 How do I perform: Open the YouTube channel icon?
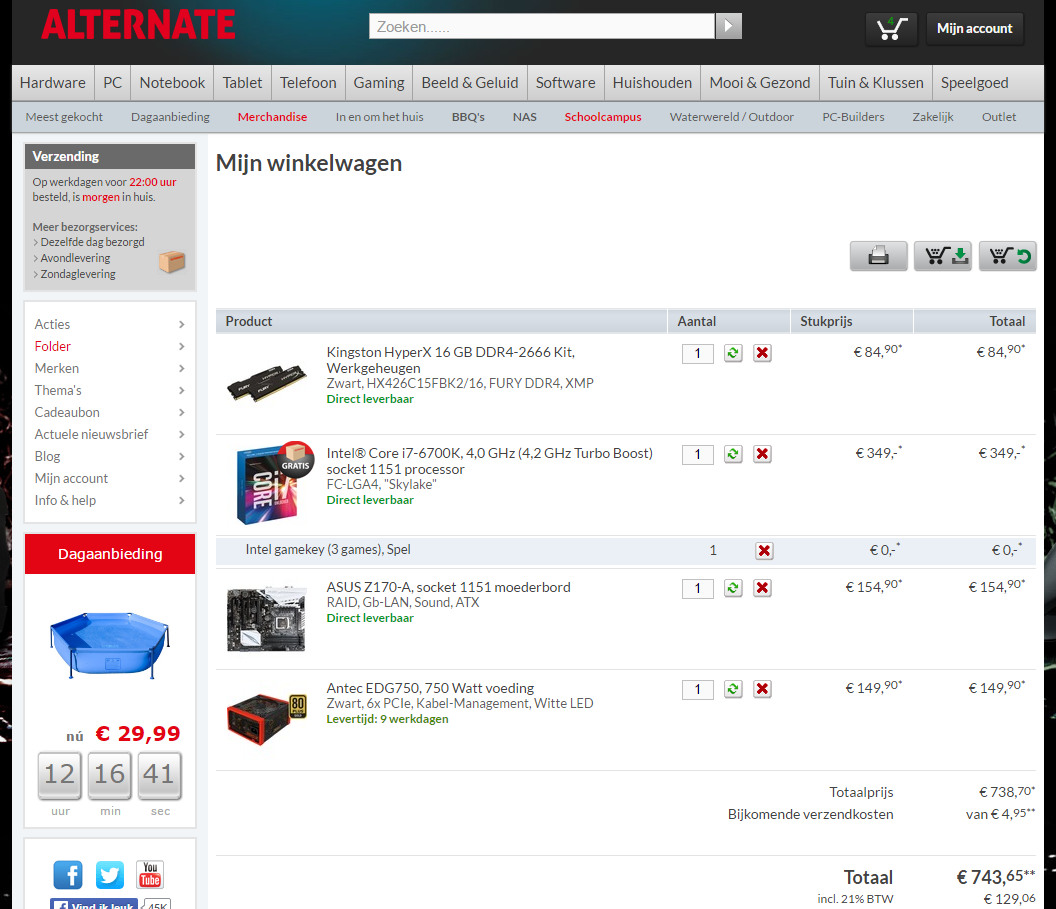150,875
